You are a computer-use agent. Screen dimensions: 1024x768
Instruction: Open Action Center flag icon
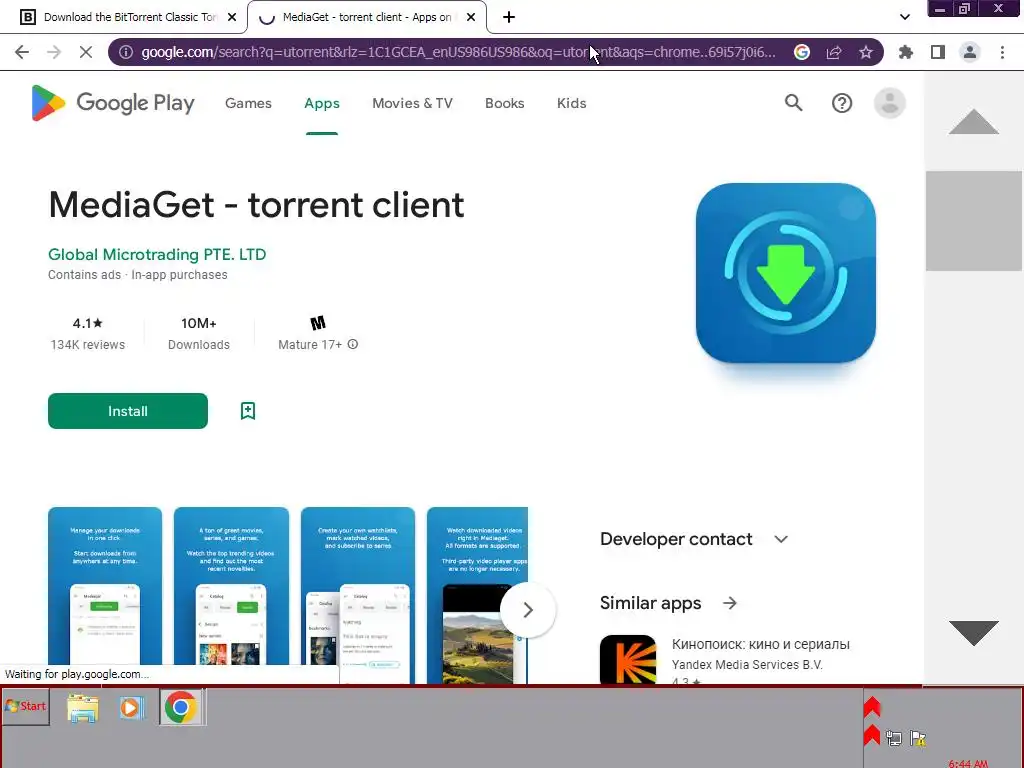918,738
